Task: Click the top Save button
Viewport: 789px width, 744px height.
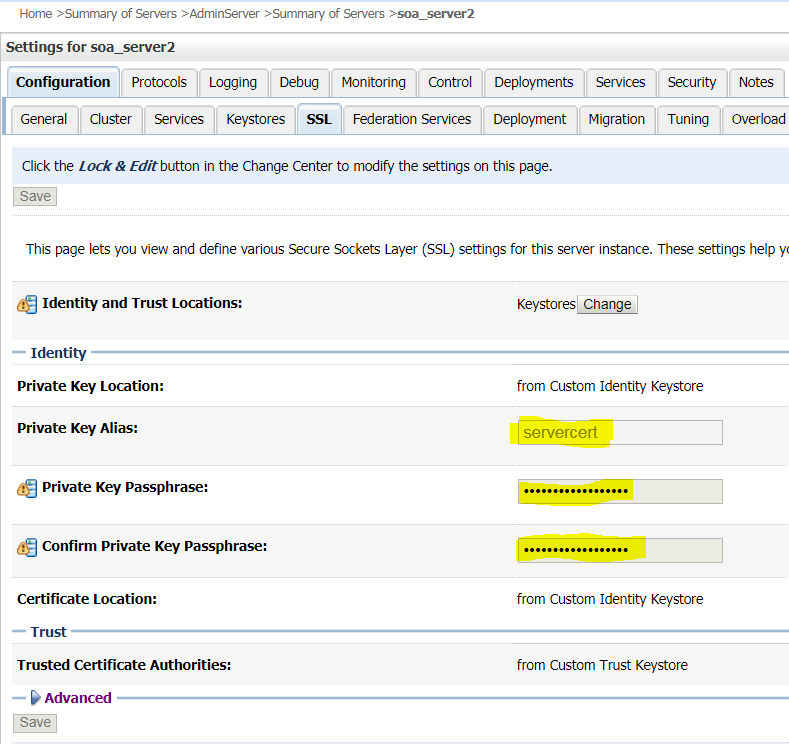Action: 35,196
